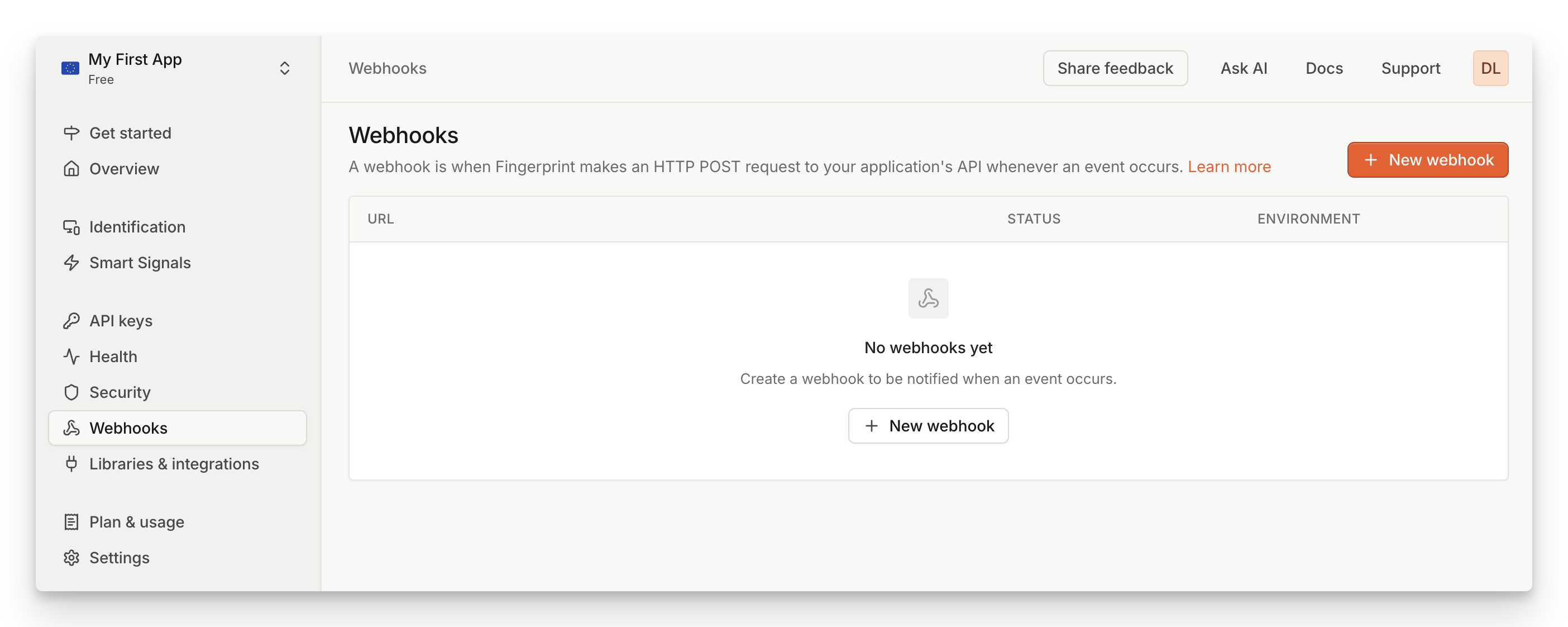The width and height of the screenshot is (1568, 627).
Task: Click the Identification devices icon
Action: (71, 227)
